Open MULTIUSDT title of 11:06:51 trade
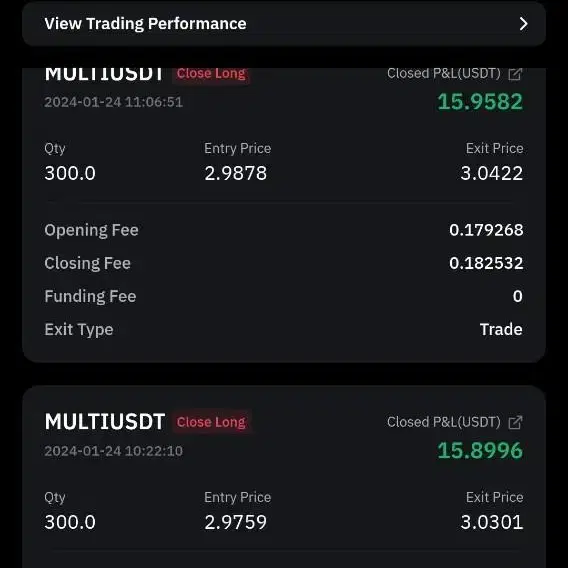Screen dimensions: 568x568 pos(104,75)
